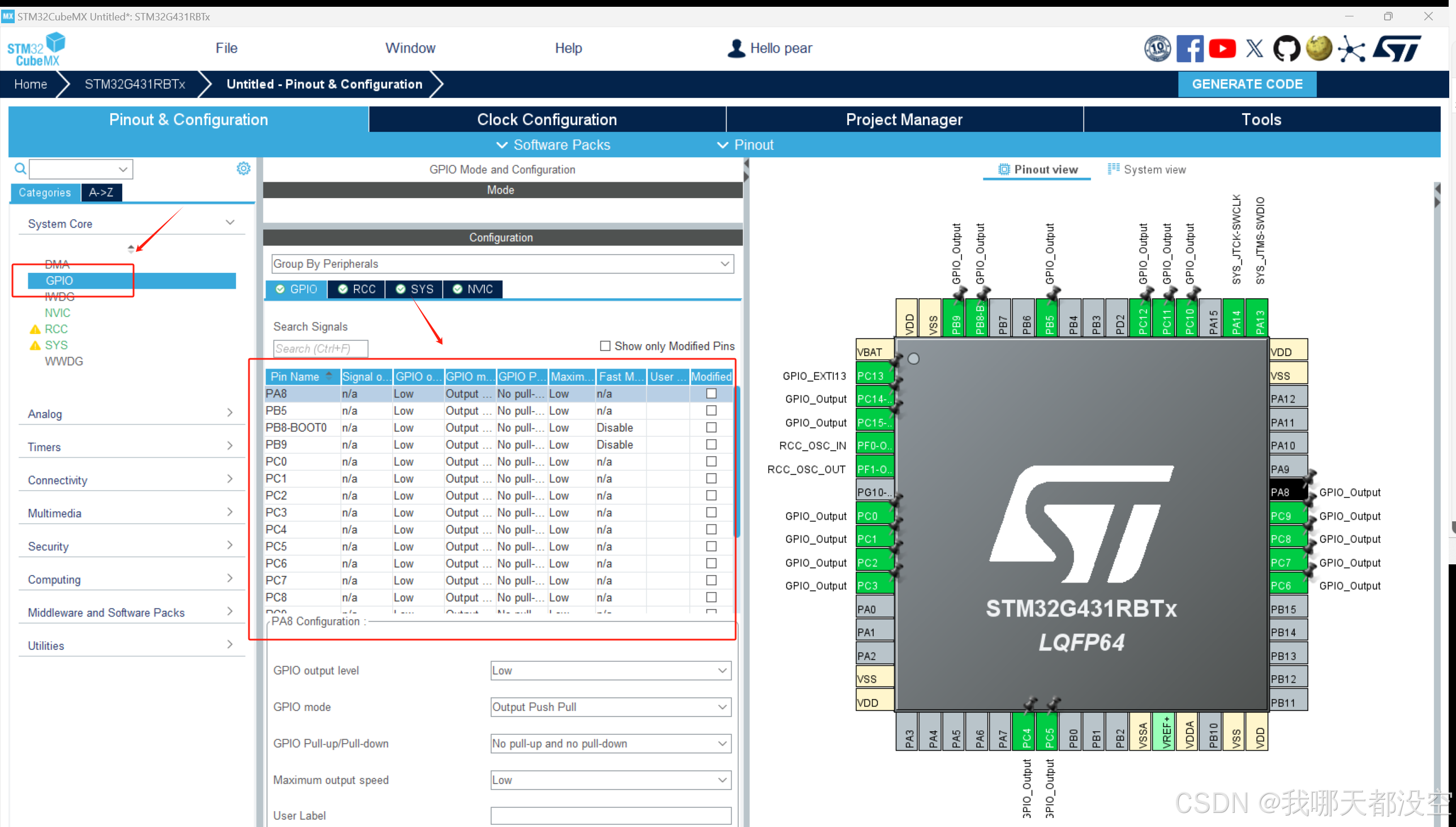Viewport: 1456px width, 827px height.
Task: Click STM32G431RBTx breadcrumb
Action: (x=135, y=84)
